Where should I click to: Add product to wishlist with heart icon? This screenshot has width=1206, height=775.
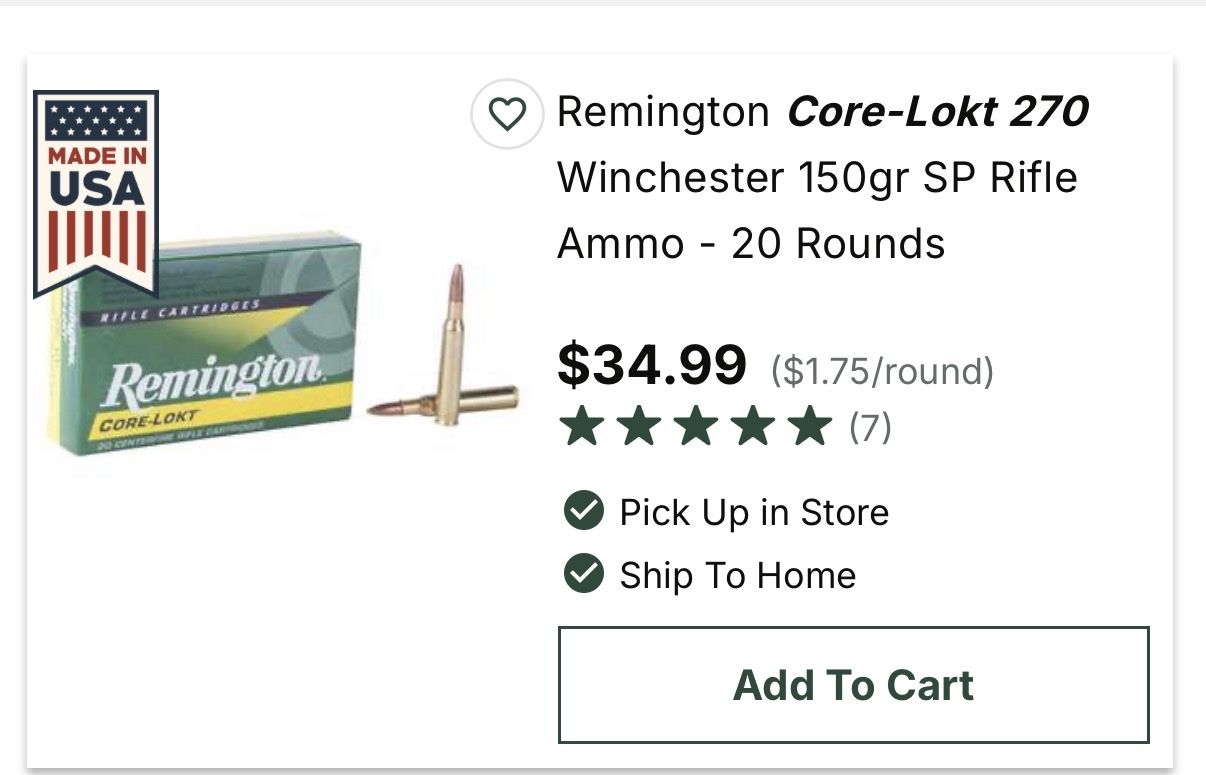pos(506,114)
